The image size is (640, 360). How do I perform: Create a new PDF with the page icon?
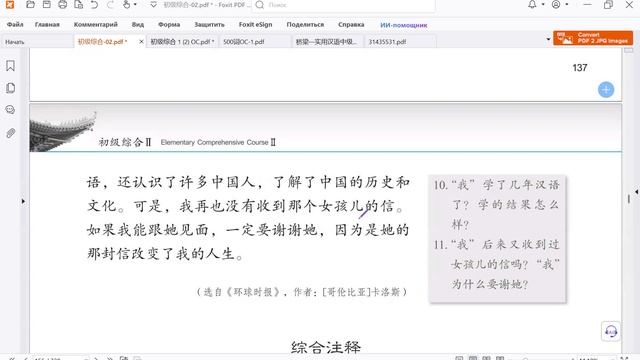(x=78, y=4)
